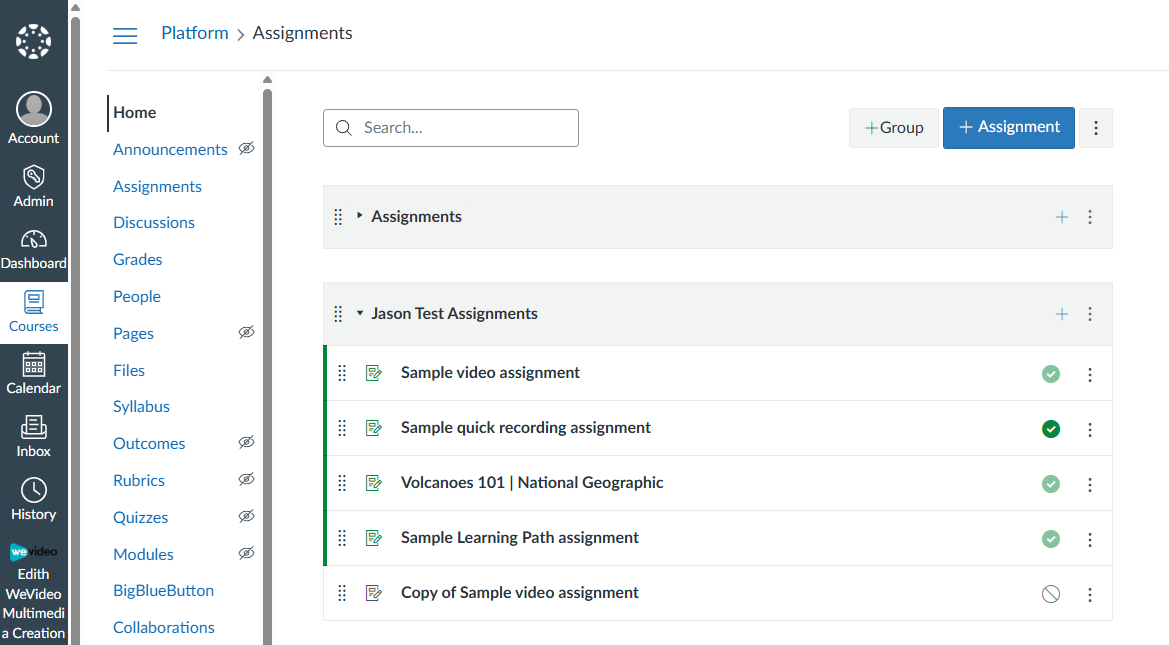The height and width of the screenshot is (645, 1169).
Task: Open options for Copy of Sample video assignment
Action: click(1090, 594)
